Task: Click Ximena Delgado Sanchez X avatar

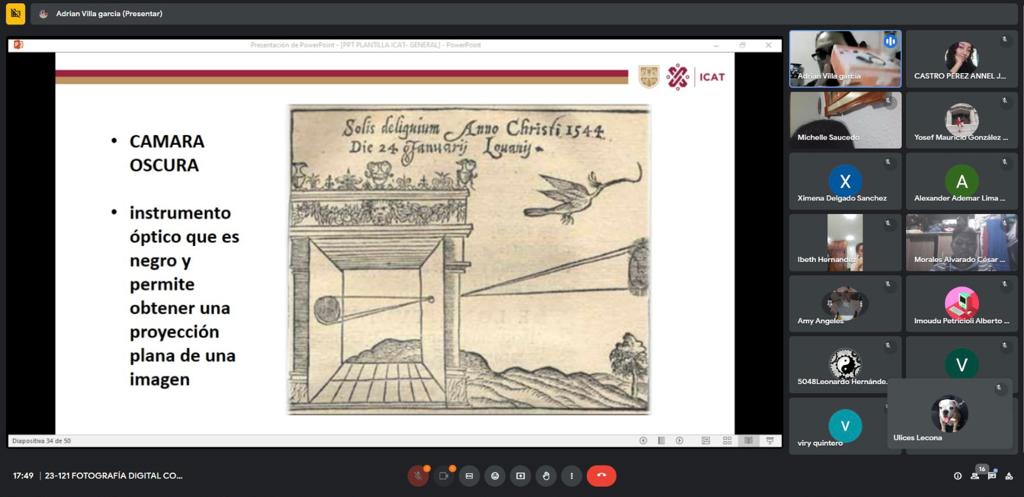Action: click(845, 181)
